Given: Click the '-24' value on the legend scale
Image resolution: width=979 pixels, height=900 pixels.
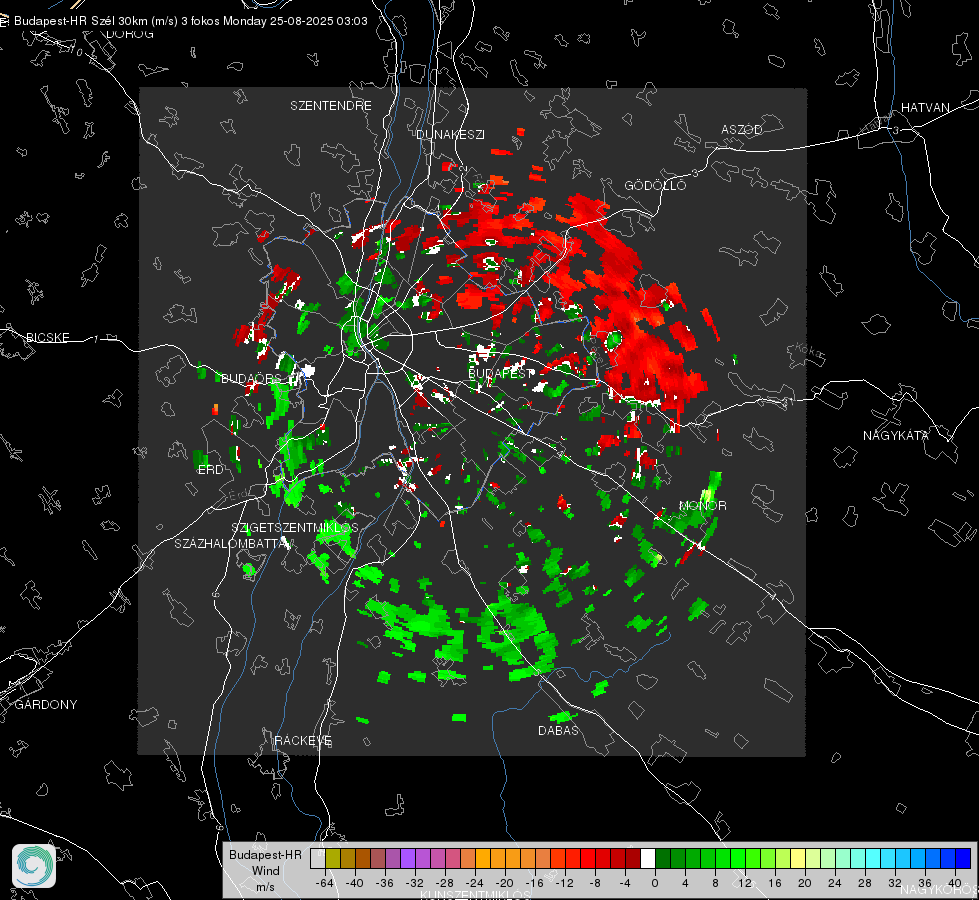Looking at the screenshot, I should (x=475, y=883).
